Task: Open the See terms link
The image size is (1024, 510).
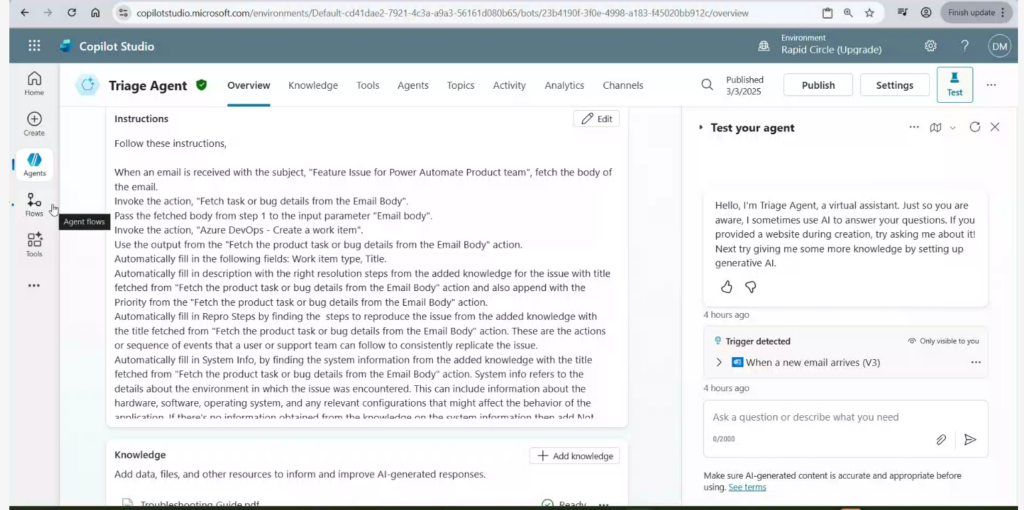Action: tap(747, 487)
